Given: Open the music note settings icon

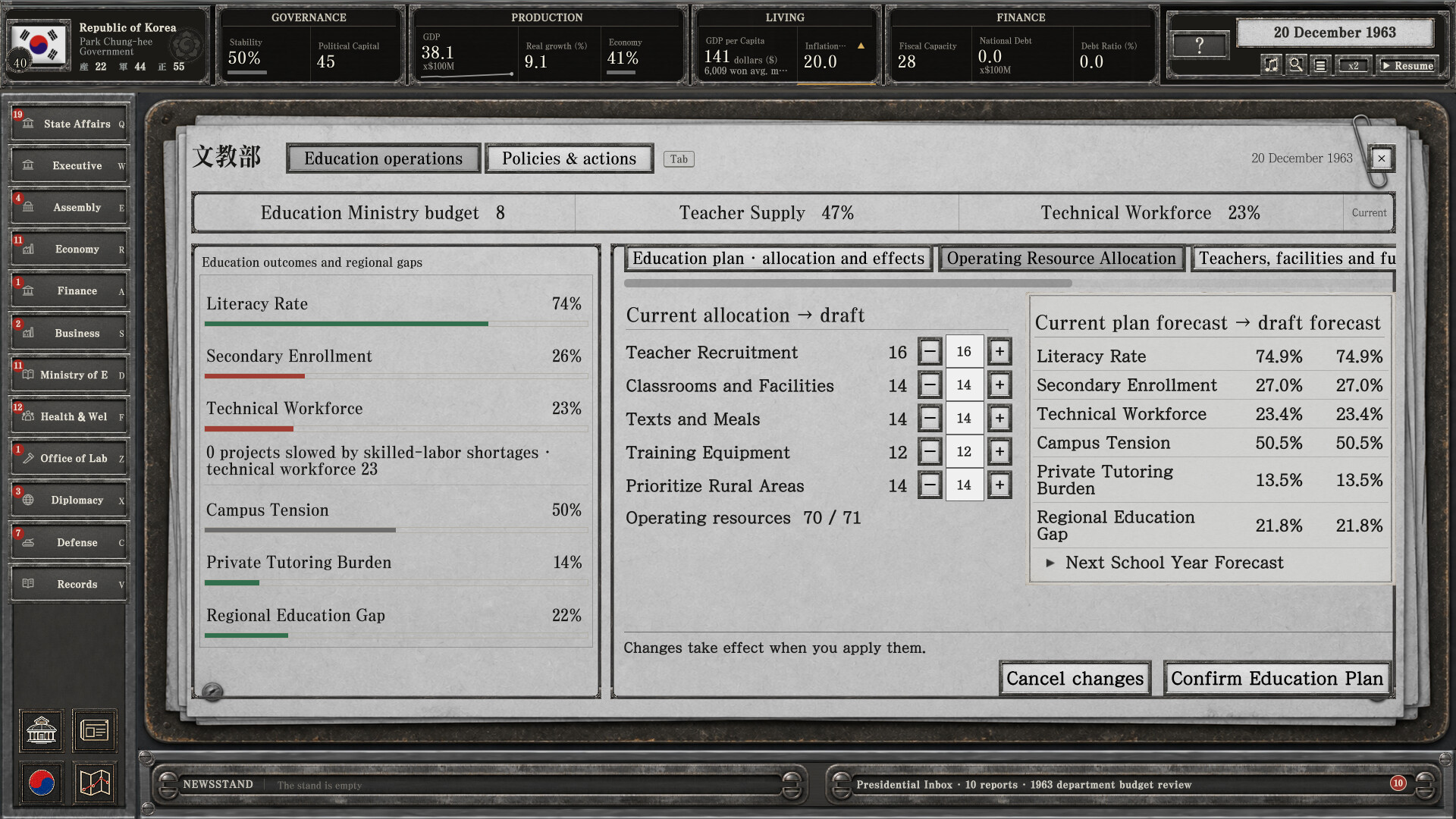Looking at the screenshot, I should click(1272, 65).
